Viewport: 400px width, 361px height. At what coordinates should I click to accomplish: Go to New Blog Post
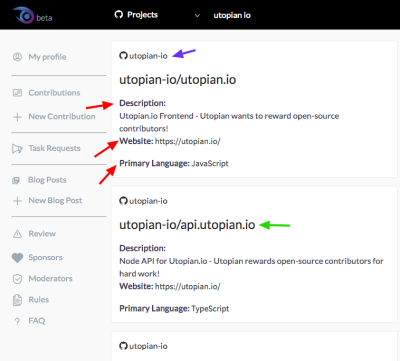55,200
